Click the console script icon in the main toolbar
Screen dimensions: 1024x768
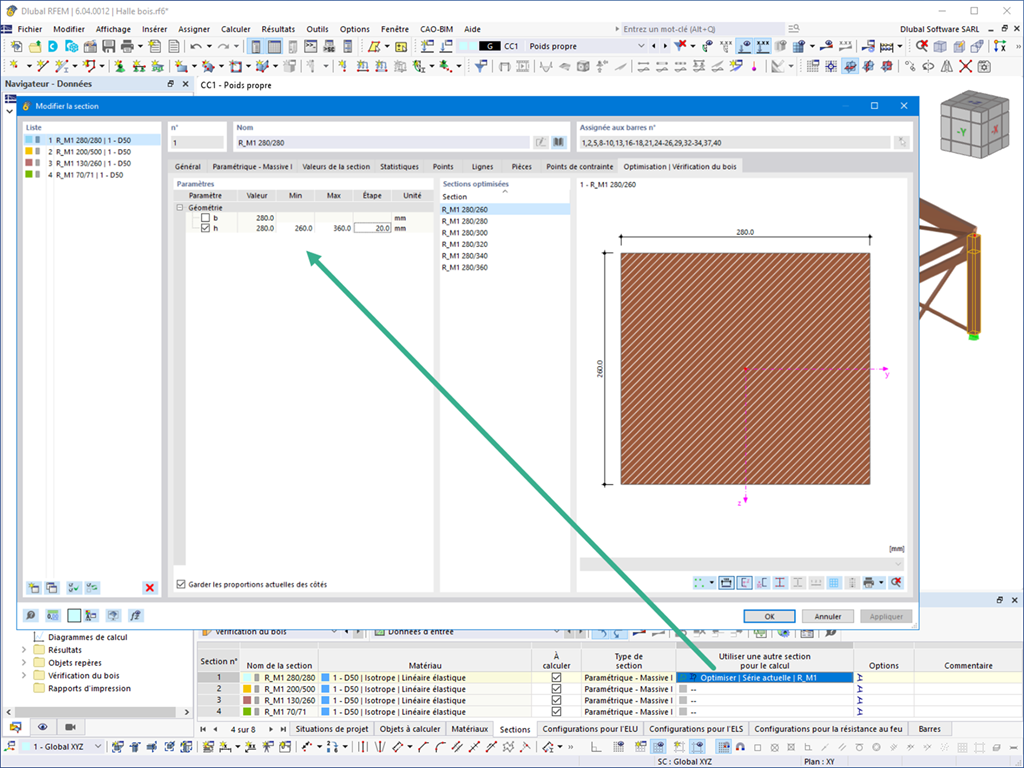pyautogui.click(x=311, y=46)
